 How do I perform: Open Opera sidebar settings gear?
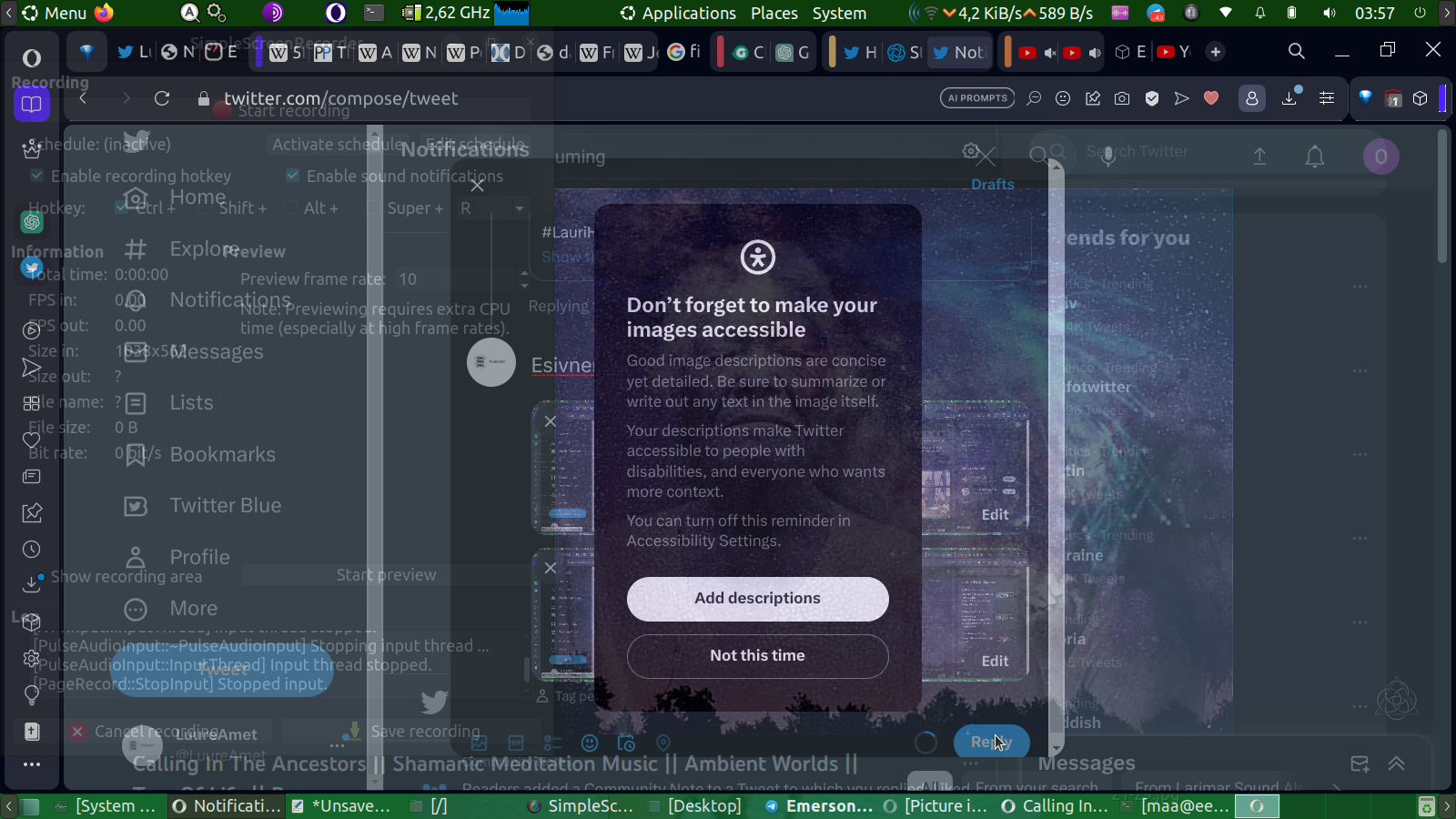(32, 658)
